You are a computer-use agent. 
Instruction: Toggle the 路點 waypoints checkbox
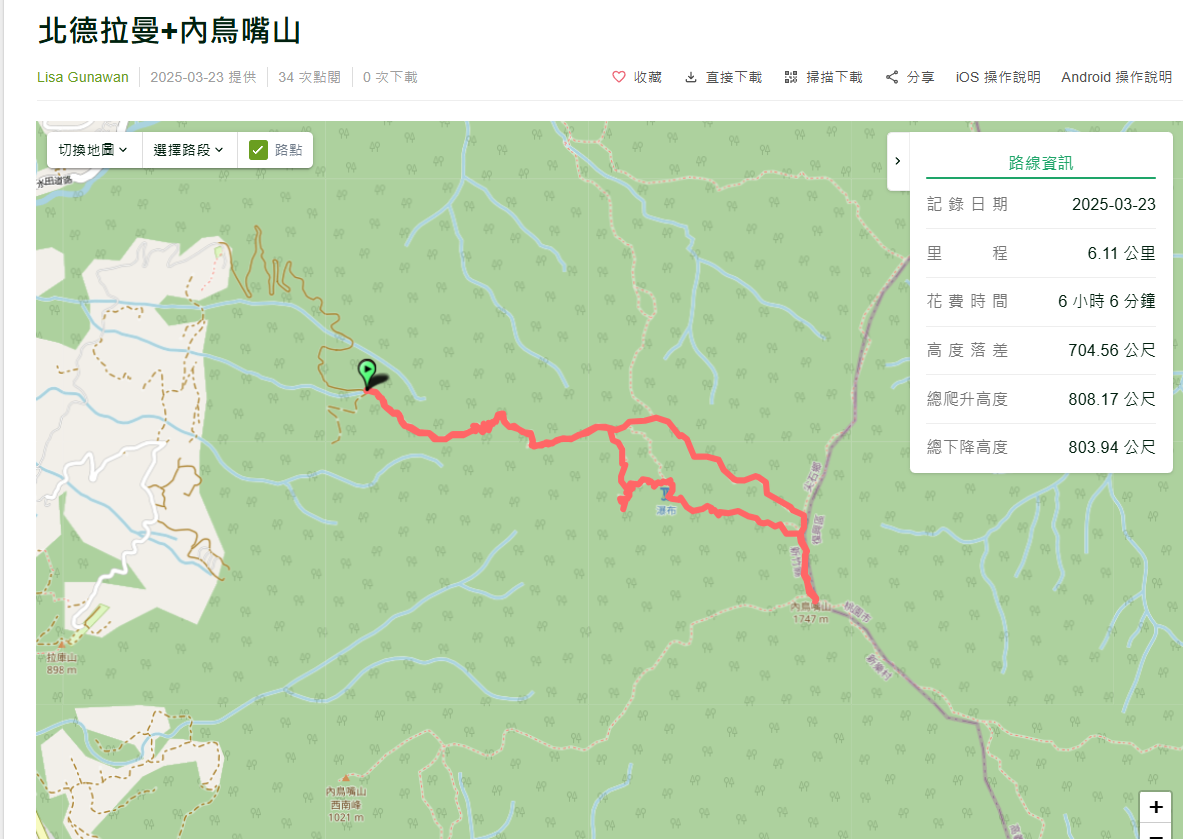[x=258, y=150]
